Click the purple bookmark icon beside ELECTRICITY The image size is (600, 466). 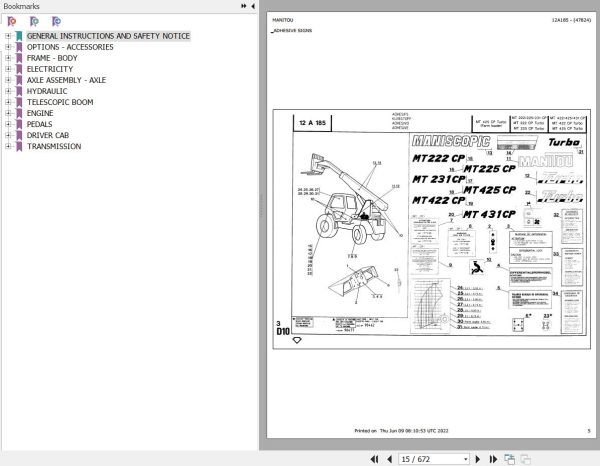19,69
